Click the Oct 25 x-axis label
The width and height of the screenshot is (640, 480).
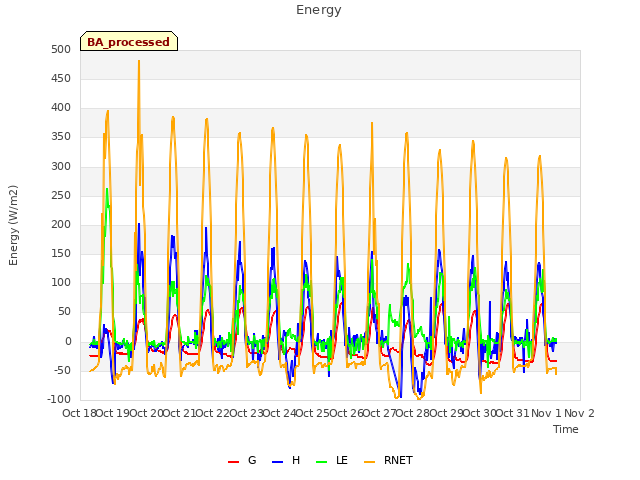point(313,413)
